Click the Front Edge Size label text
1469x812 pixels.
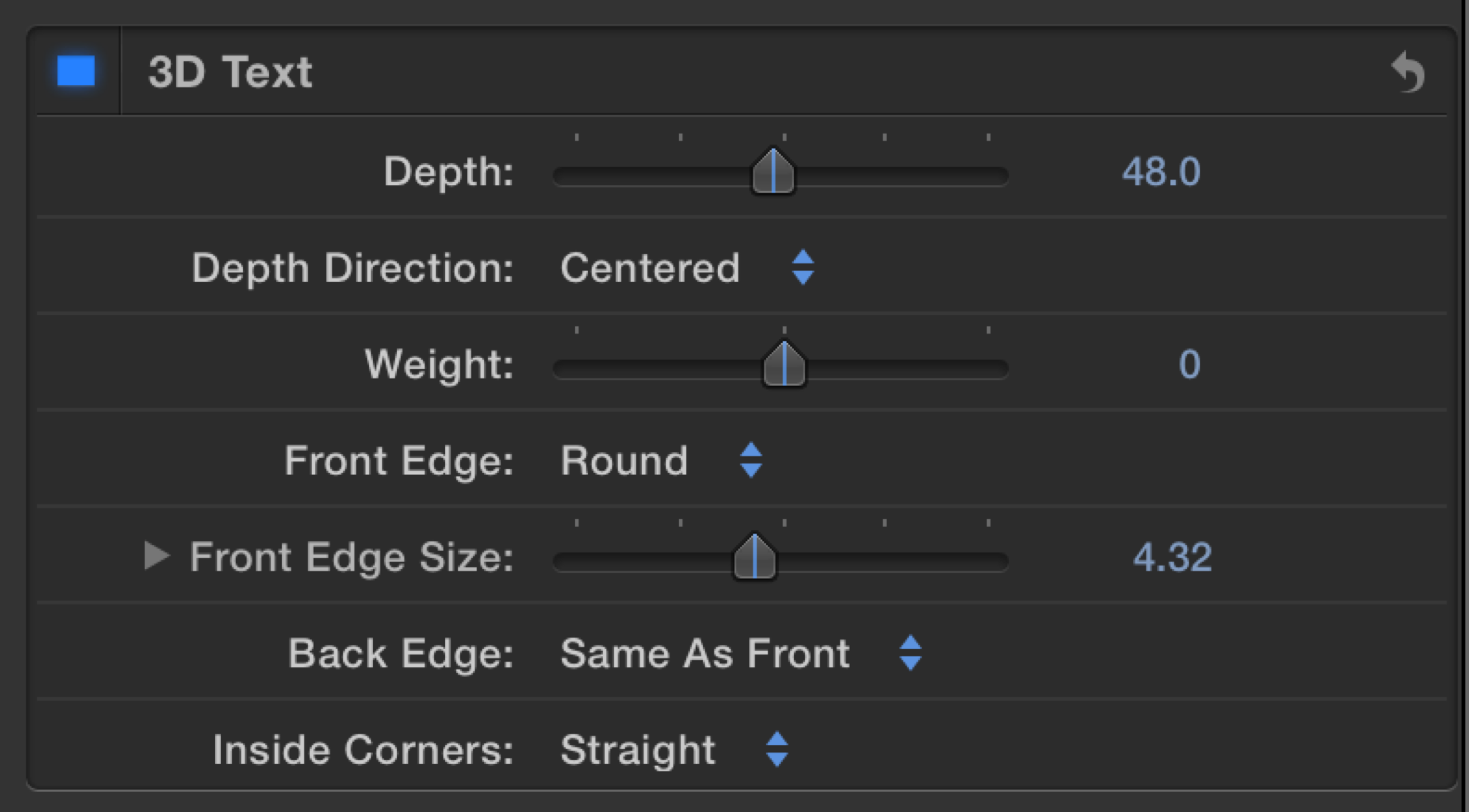click(x=351, y=558)
